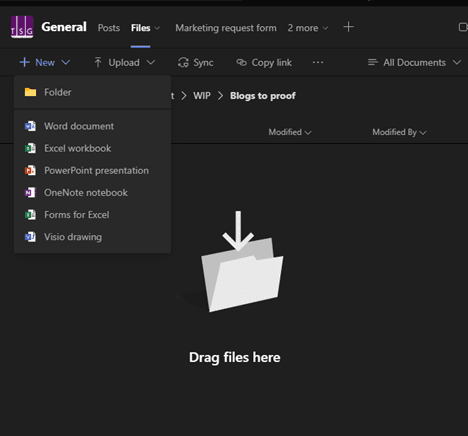Select the OneNote notebook icon
Screen dimensions: 468x436
pos(30,193)
